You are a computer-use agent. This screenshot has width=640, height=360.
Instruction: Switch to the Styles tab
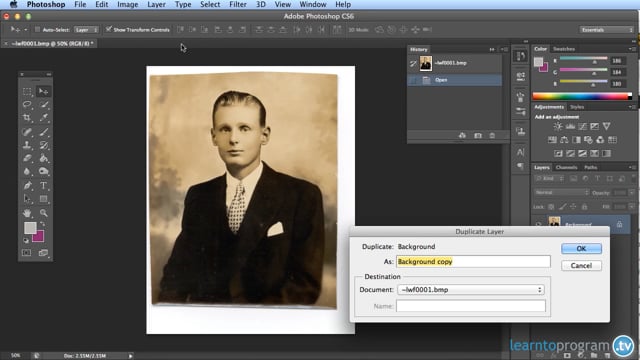pos(577,107)
